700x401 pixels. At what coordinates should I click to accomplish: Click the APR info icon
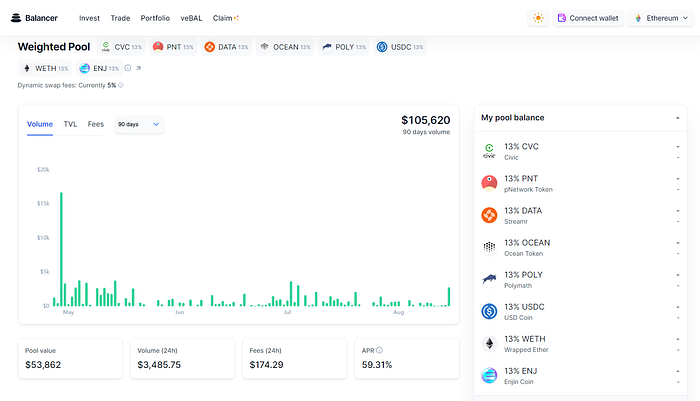coord(379,350)
